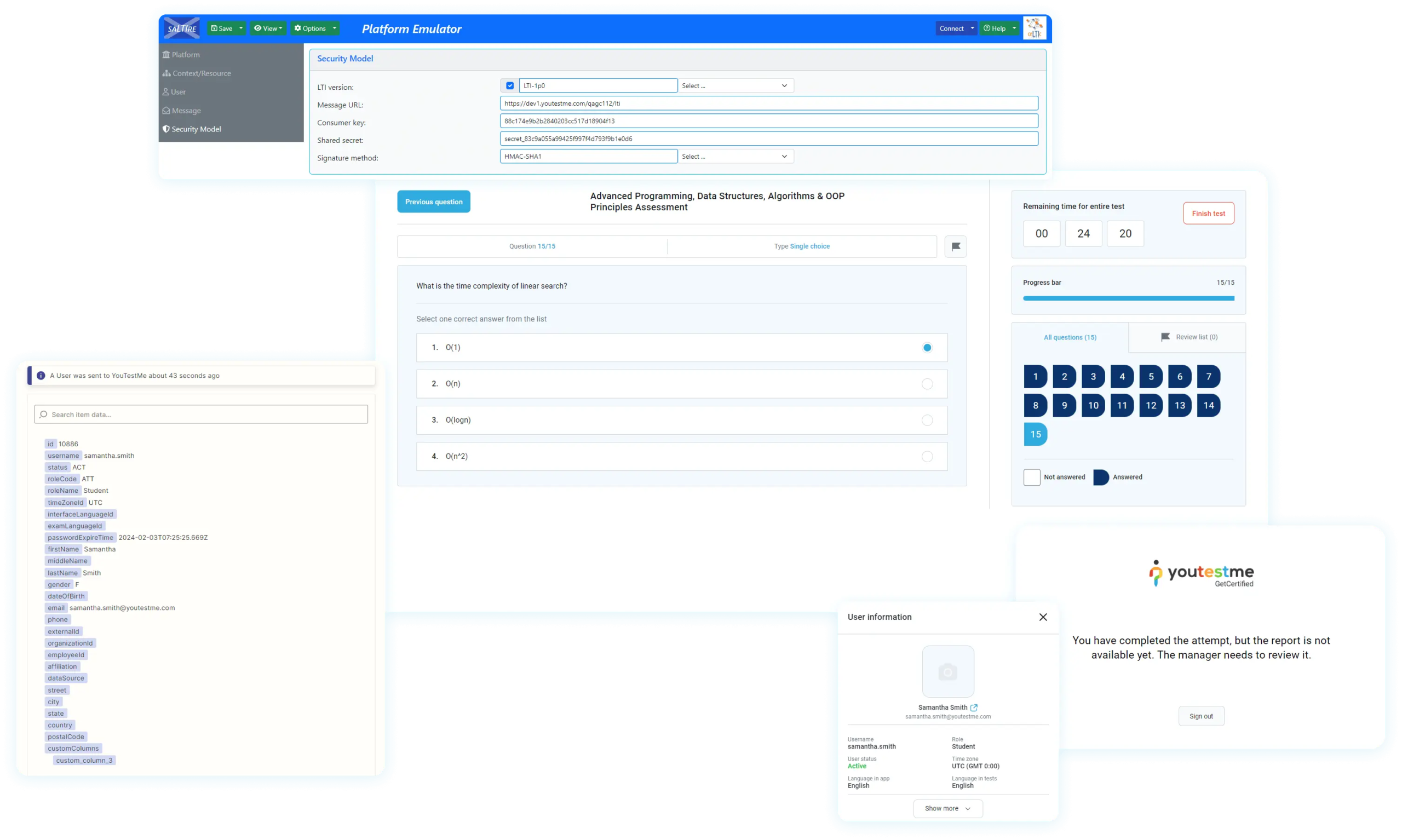Open Samantha Smith's profile via external-link icon

tap(974, 707)
